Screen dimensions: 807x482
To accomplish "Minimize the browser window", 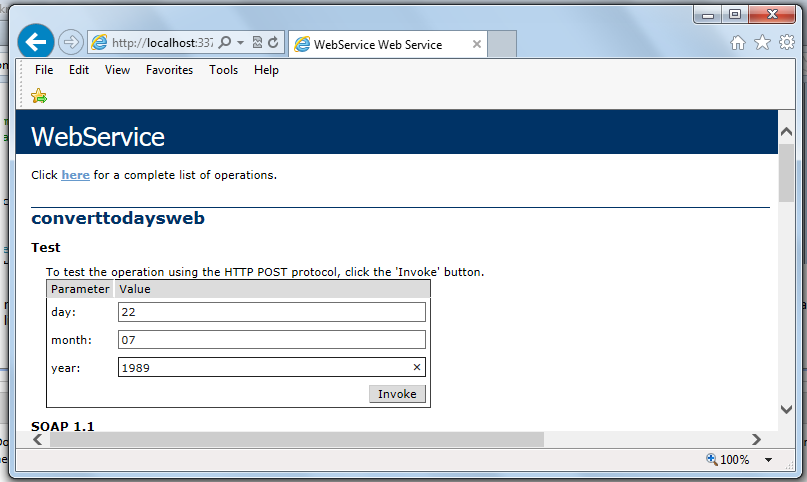I will tap(708, 14).
